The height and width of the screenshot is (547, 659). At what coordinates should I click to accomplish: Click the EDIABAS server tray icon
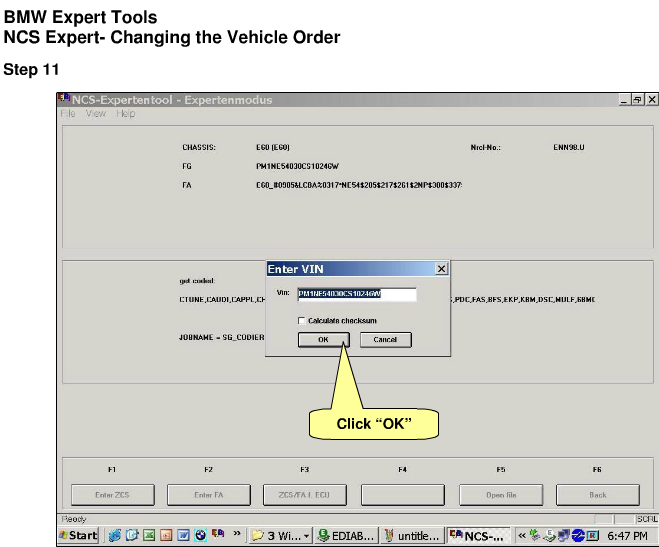(x=549, y=535)
